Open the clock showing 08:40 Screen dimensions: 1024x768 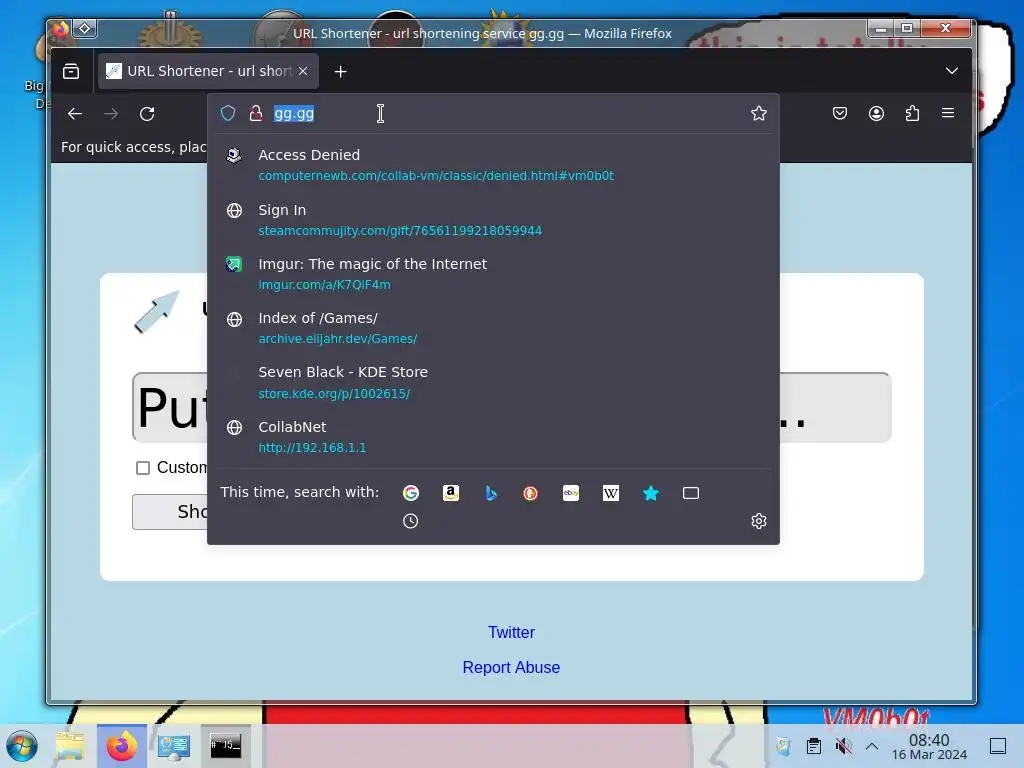pos(929,746)
